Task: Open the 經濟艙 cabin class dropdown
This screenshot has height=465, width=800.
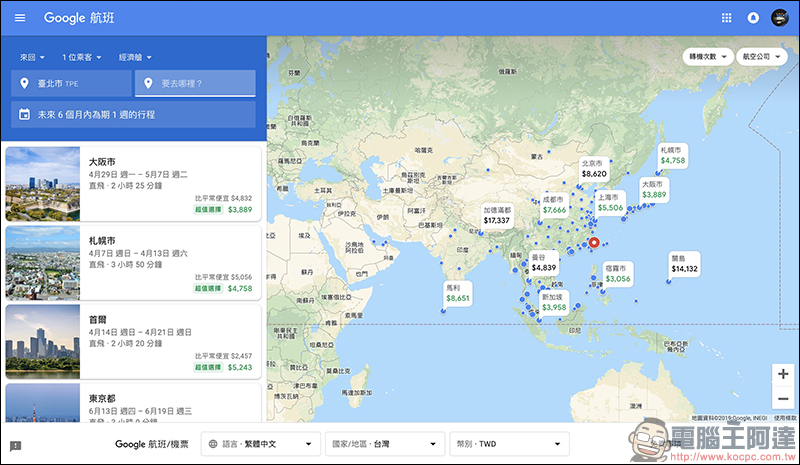Action: point(135,57)
